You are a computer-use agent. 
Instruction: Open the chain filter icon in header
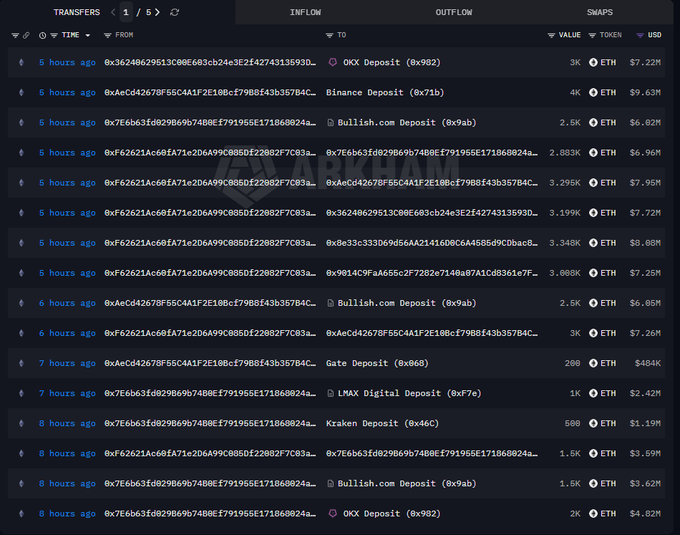[x=15, y=36]
